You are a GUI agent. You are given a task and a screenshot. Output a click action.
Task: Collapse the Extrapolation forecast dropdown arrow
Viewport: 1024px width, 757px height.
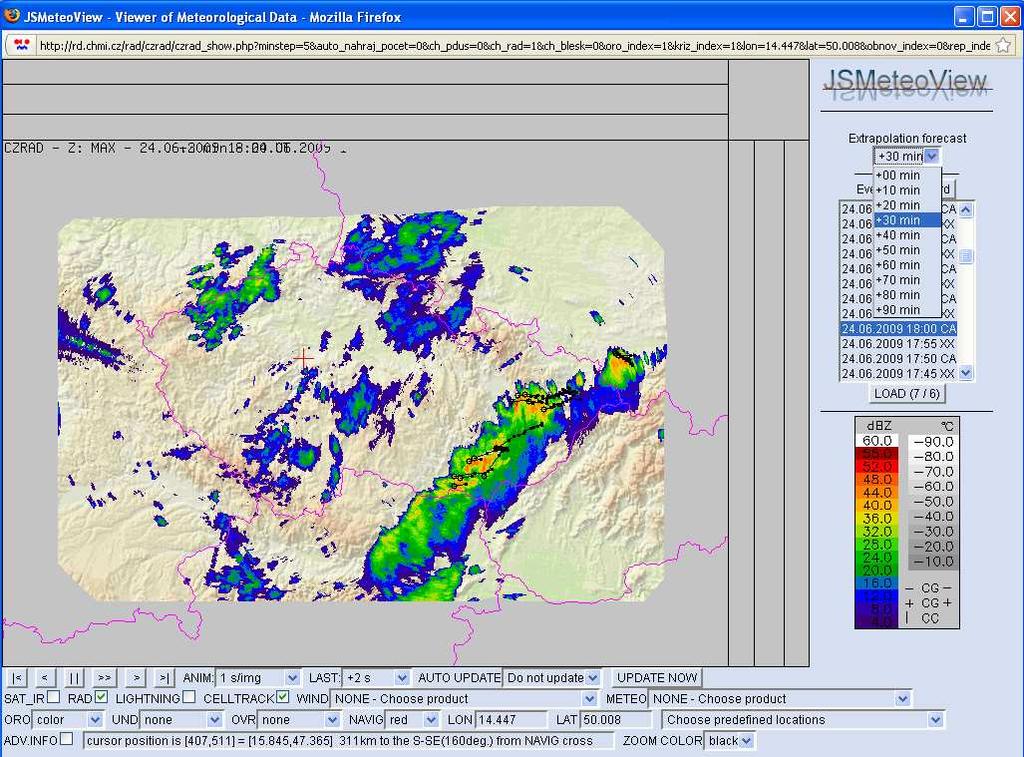point(932,156)
